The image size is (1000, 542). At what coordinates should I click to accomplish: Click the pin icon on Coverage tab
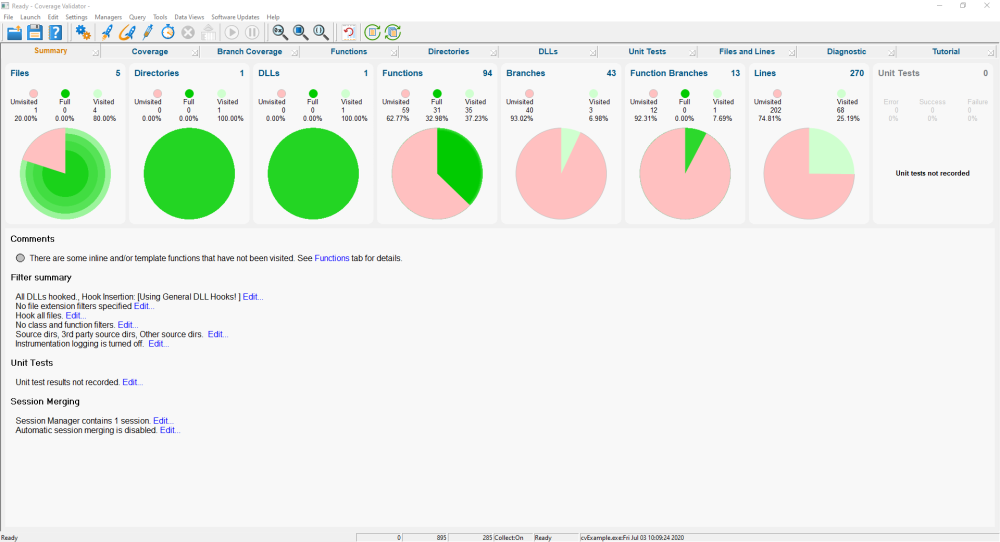coord(195,52)
